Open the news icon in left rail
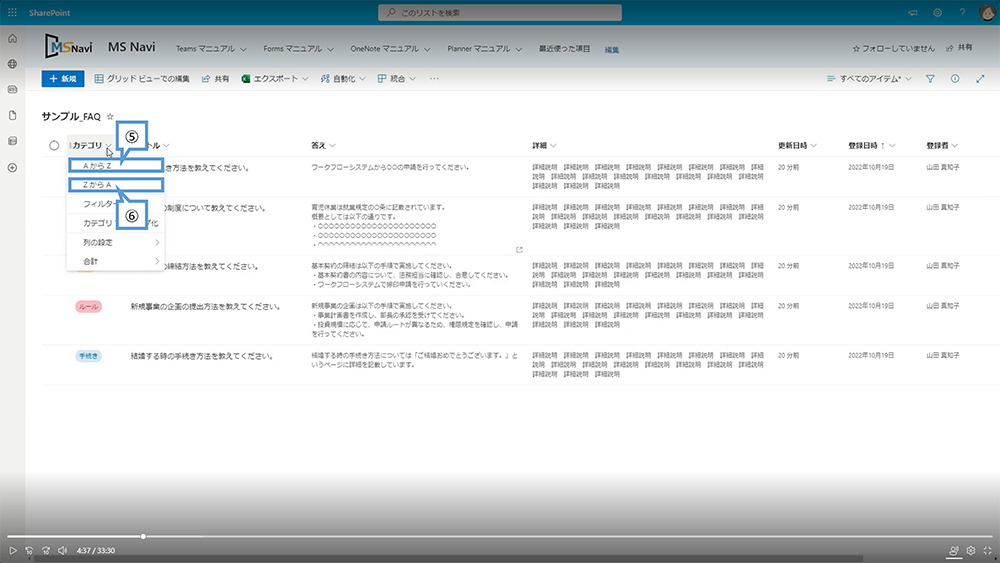The image size is (1000, 563). [x=12, y=90]
